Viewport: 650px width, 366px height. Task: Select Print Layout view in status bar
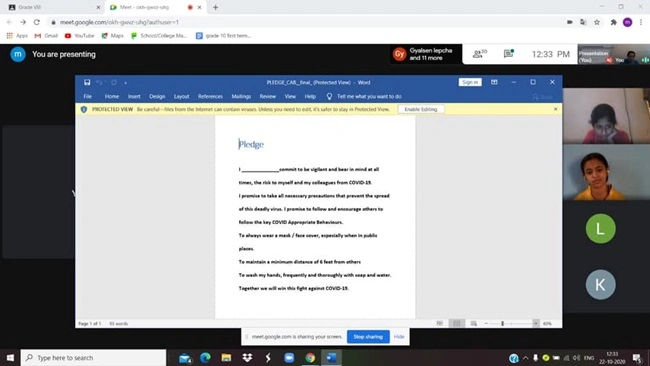coord(456,323)
